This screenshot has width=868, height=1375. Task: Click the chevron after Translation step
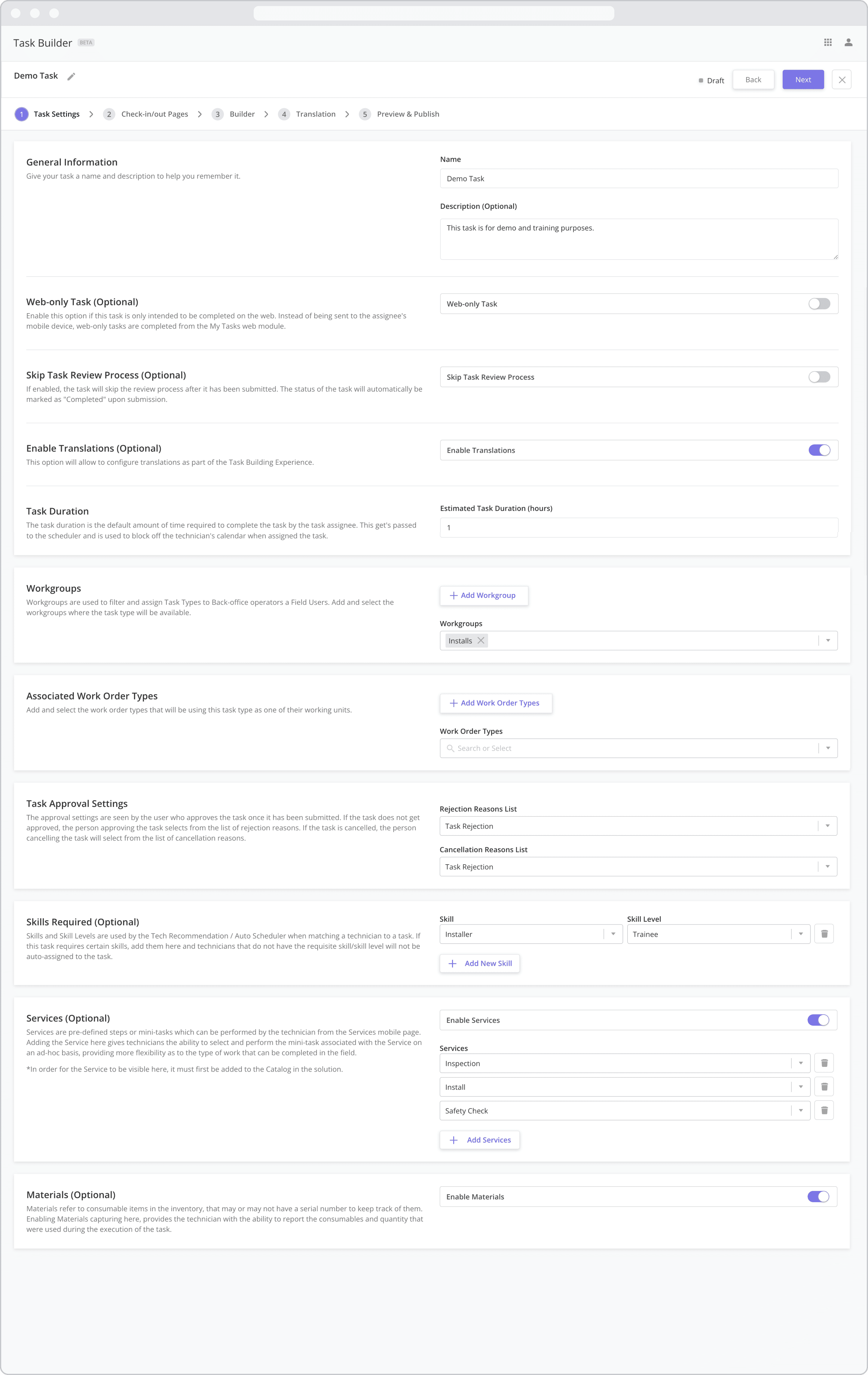point(347,114)
